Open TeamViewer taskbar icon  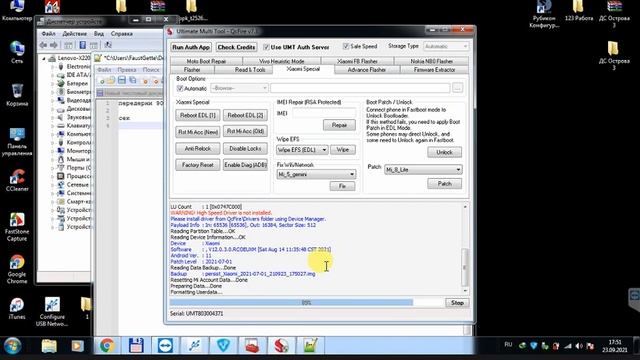coord(165,346)
